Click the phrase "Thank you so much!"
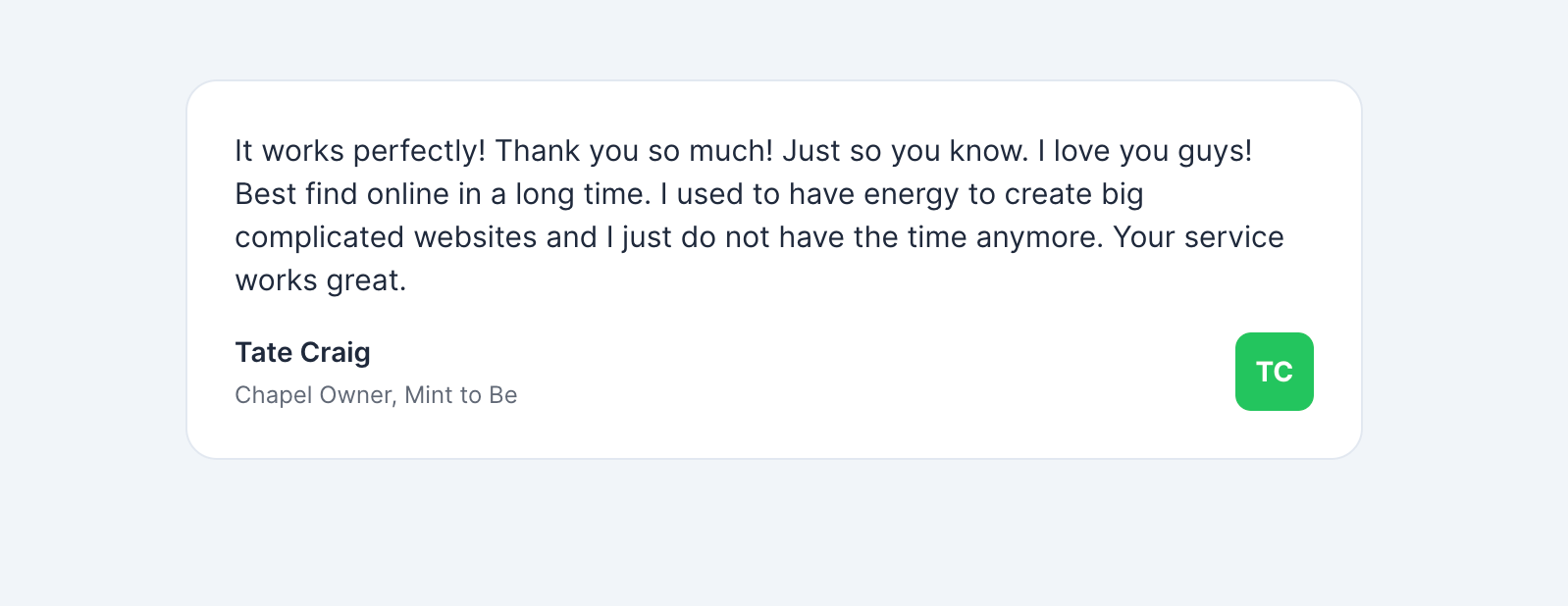 tap(634, 151)
